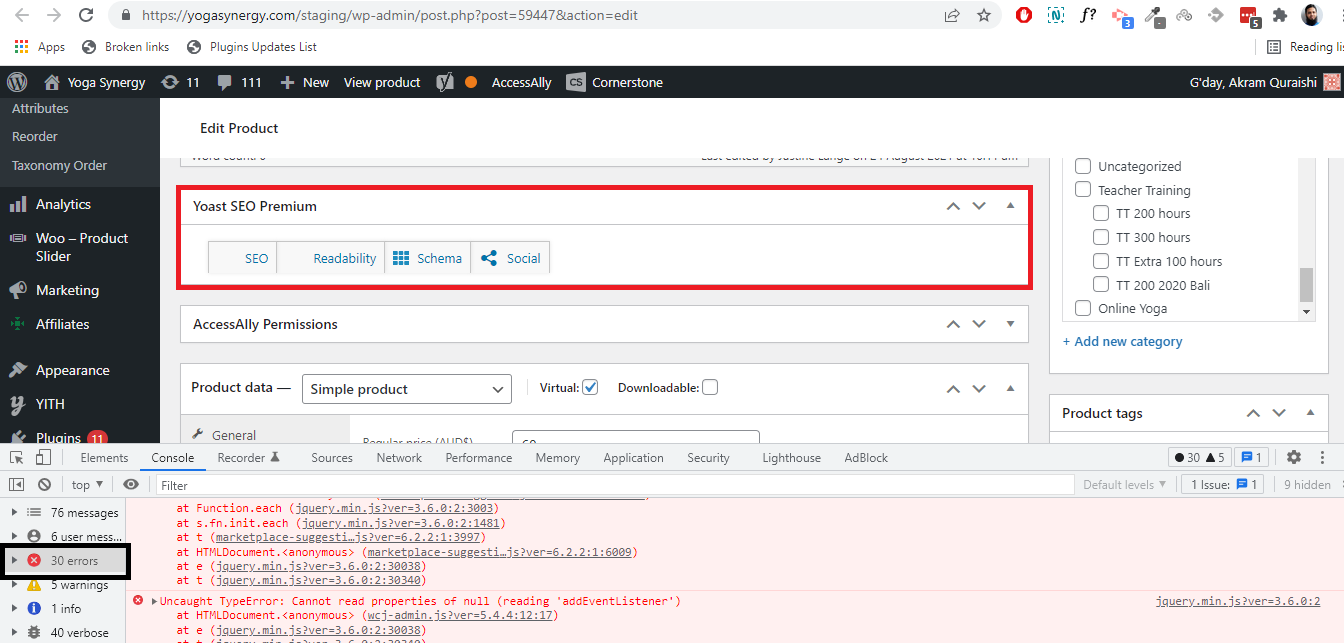Screen dimensions: 1344x643
Task: Click the browser back arrow
Action: [24, 15]
